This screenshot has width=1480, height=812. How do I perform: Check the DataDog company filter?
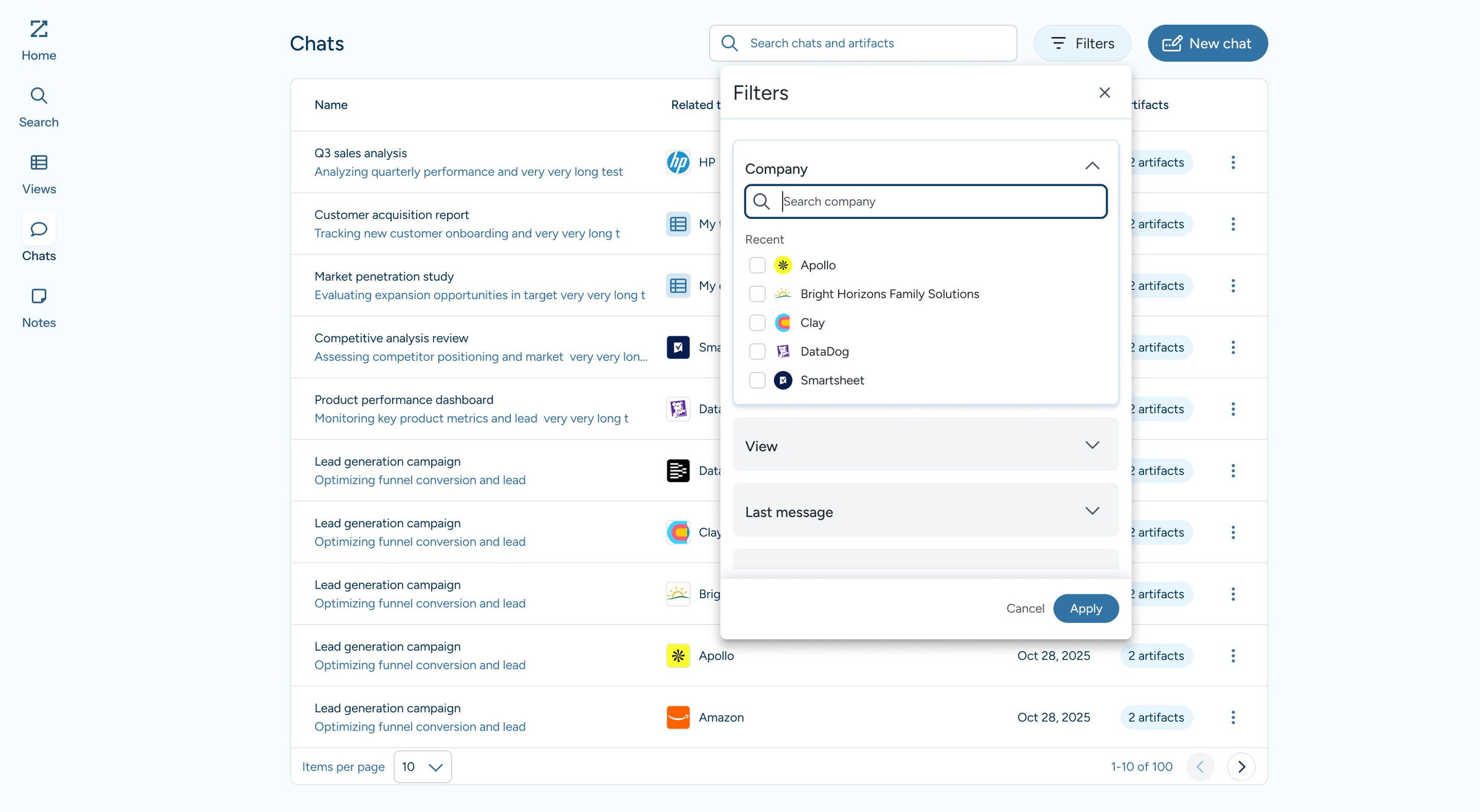click(757, 351)
